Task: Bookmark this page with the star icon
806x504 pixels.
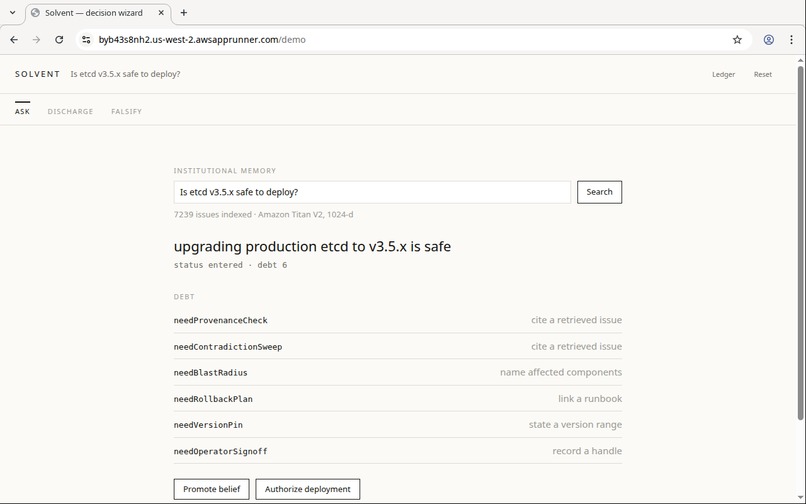Action: 737,40
